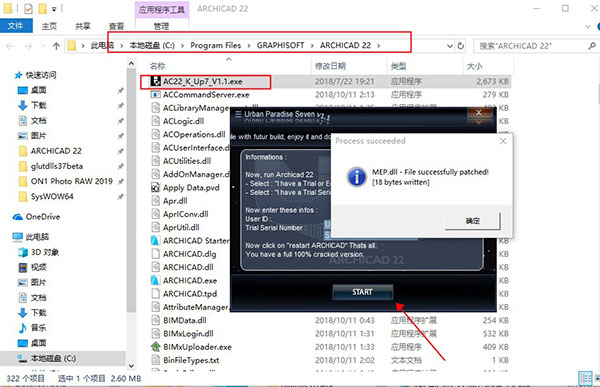
Task: Open 音乐 folder under This PC
Action: click(38, 328)
